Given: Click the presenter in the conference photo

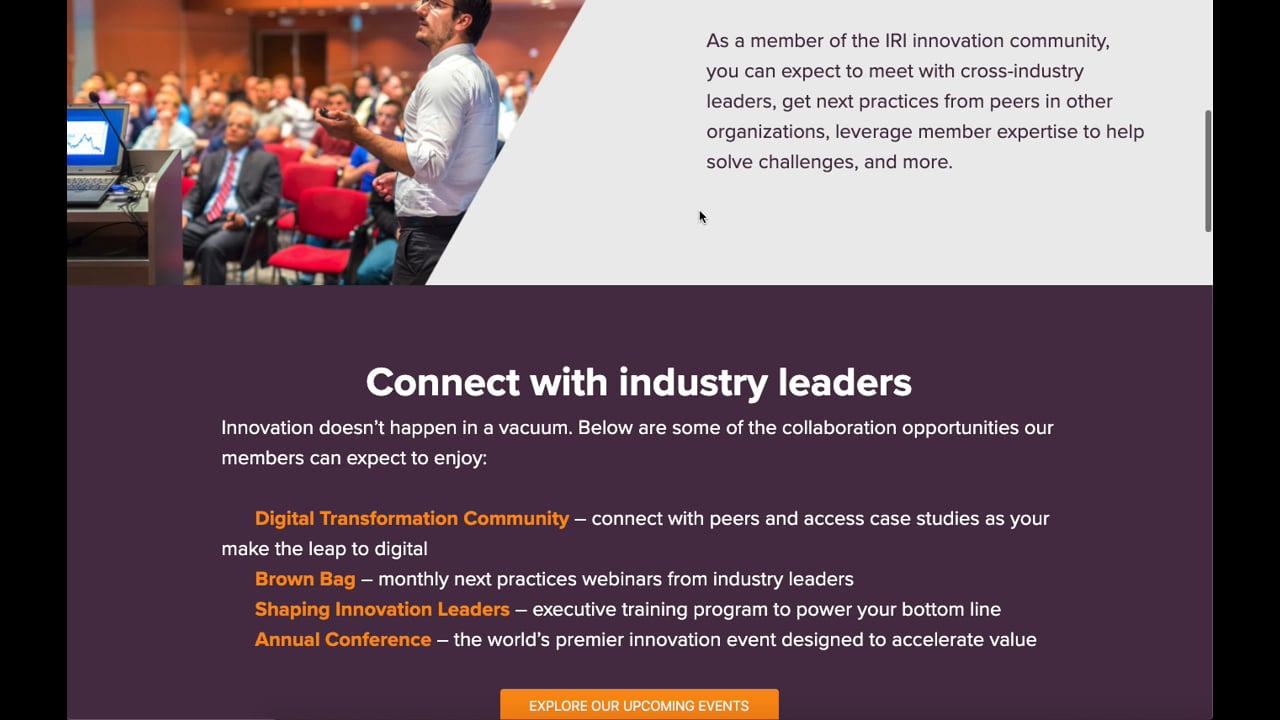Looking at the screenshot, I should point(438,140).
